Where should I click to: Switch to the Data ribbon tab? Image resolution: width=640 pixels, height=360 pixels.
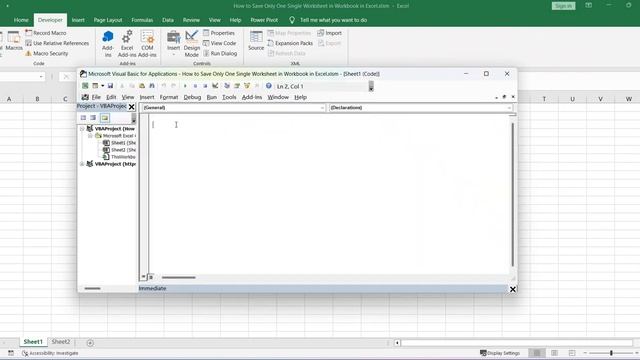click(x=168, y=20)
